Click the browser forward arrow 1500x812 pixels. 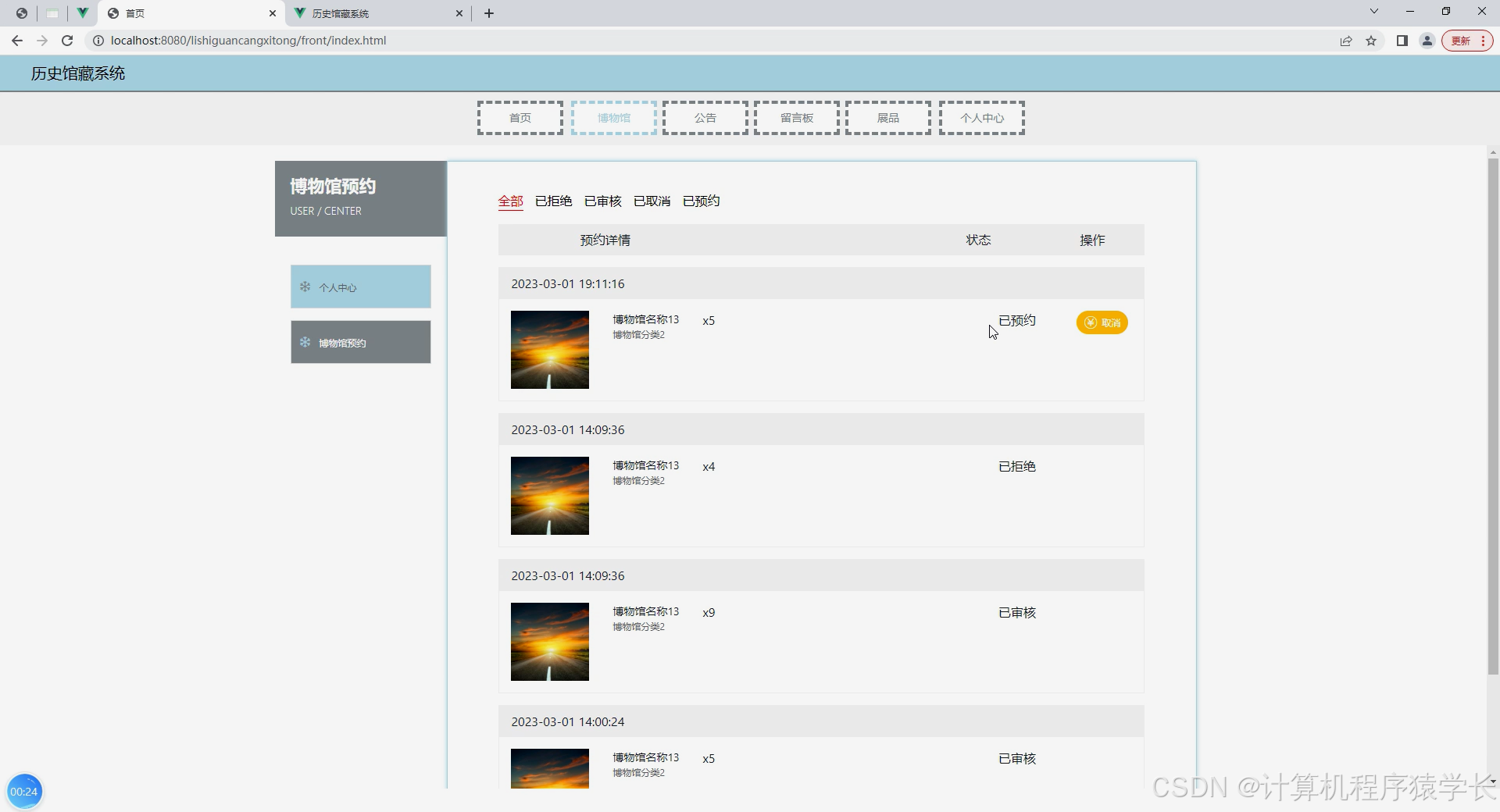click(42, 41)
